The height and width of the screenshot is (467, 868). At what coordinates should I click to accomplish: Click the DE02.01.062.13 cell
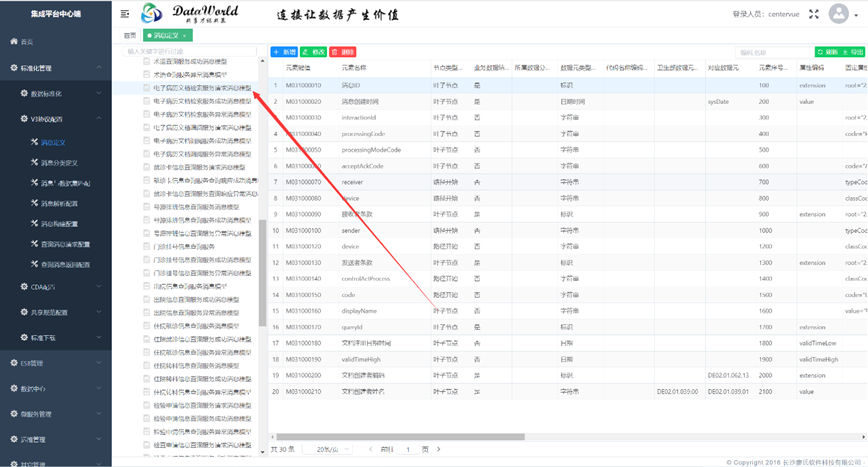coord(728,376)
